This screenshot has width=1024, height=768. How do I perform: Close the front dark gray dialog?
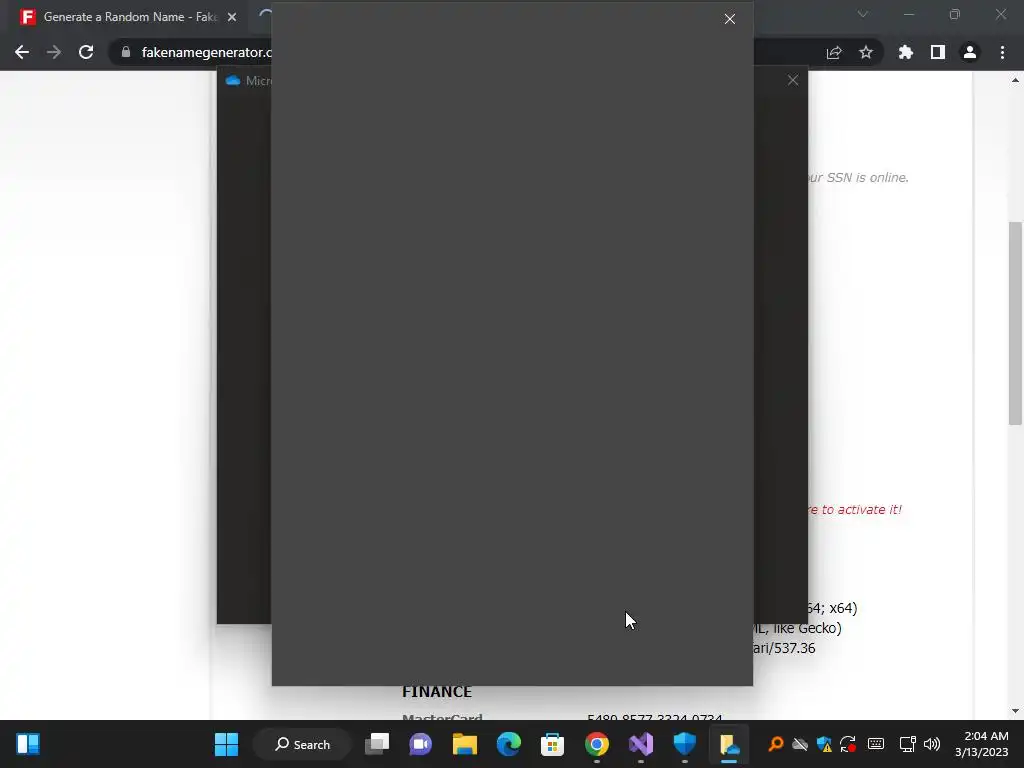tap(729, 20)
